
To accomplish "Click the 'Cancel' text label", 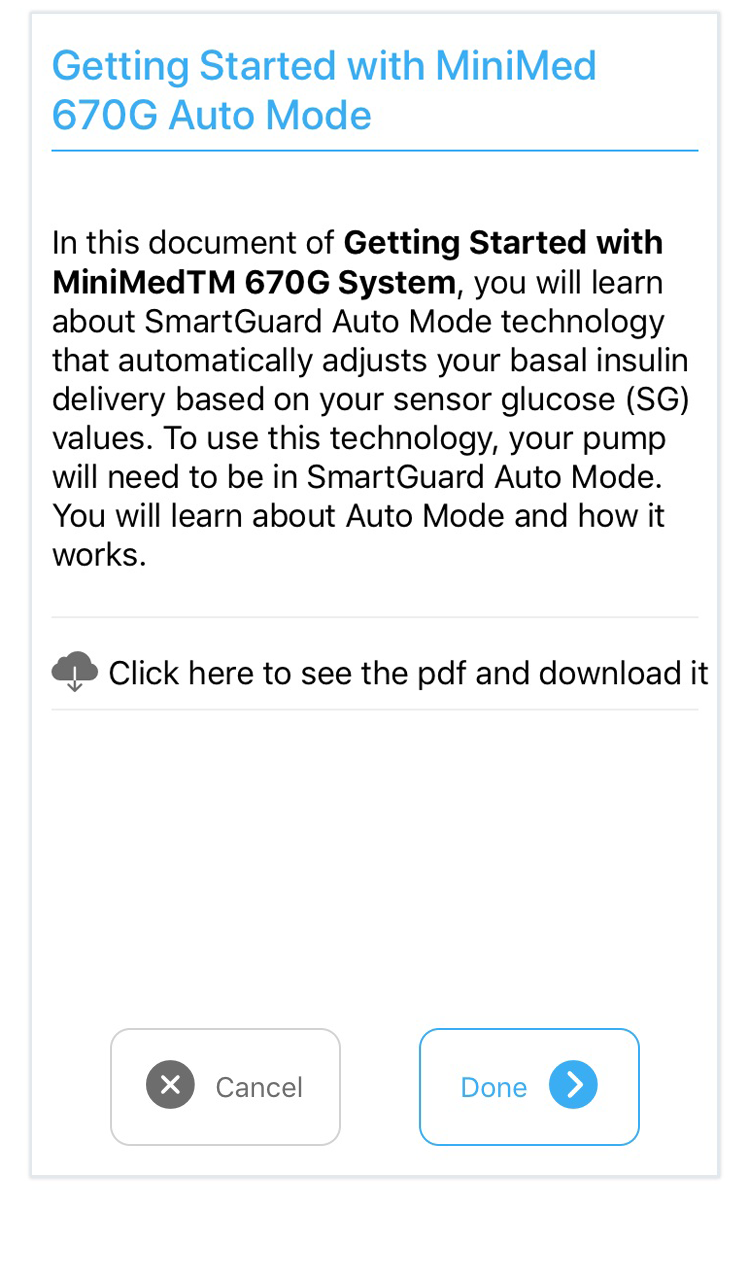I will pos(259,1087).
